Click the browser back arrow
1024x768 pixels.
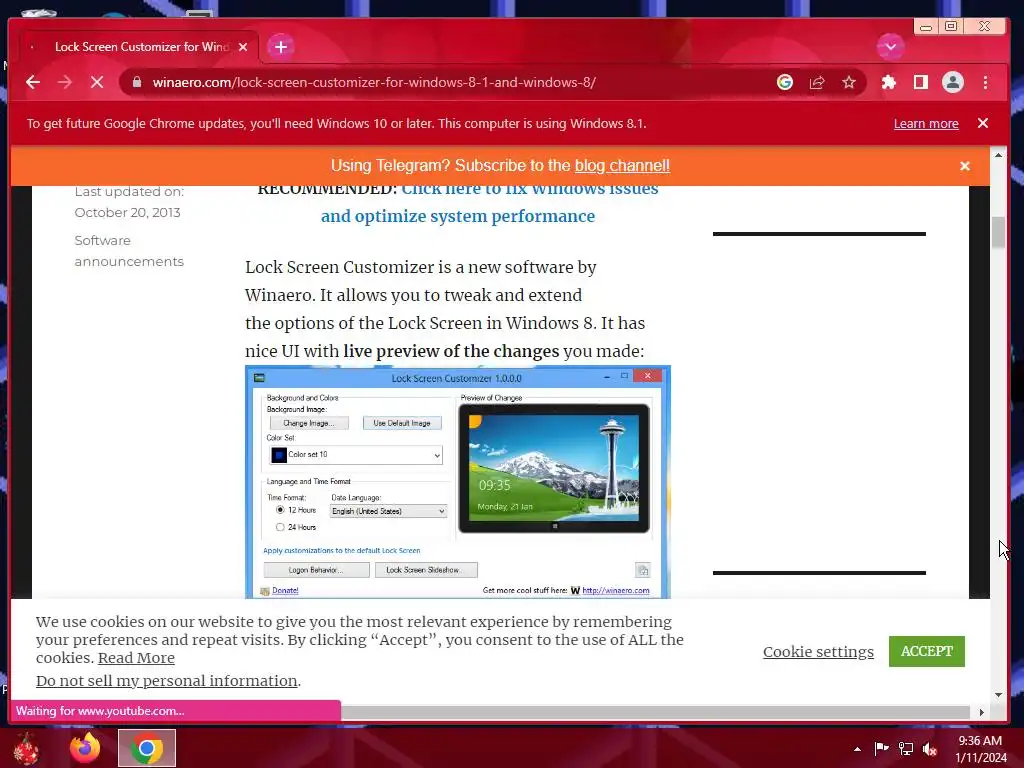click(x=33, y=82)
